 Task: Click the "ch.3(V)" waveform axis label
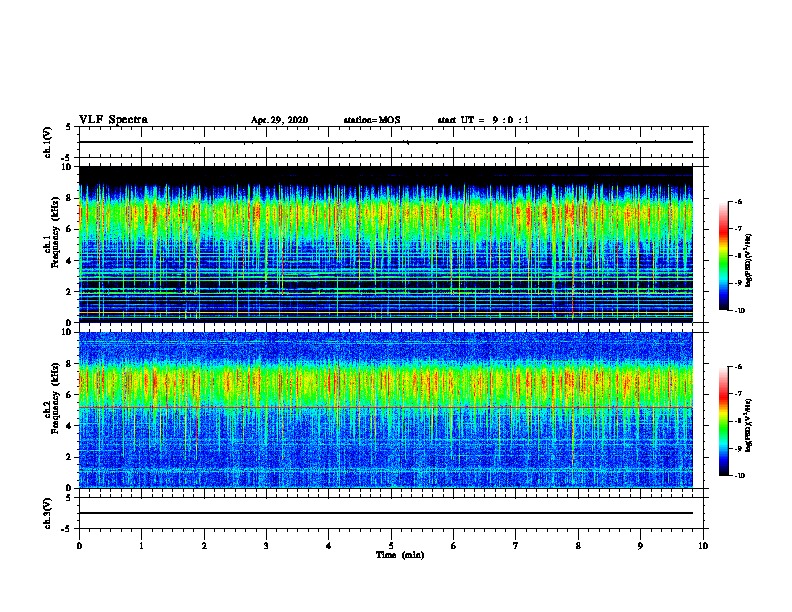48,513
